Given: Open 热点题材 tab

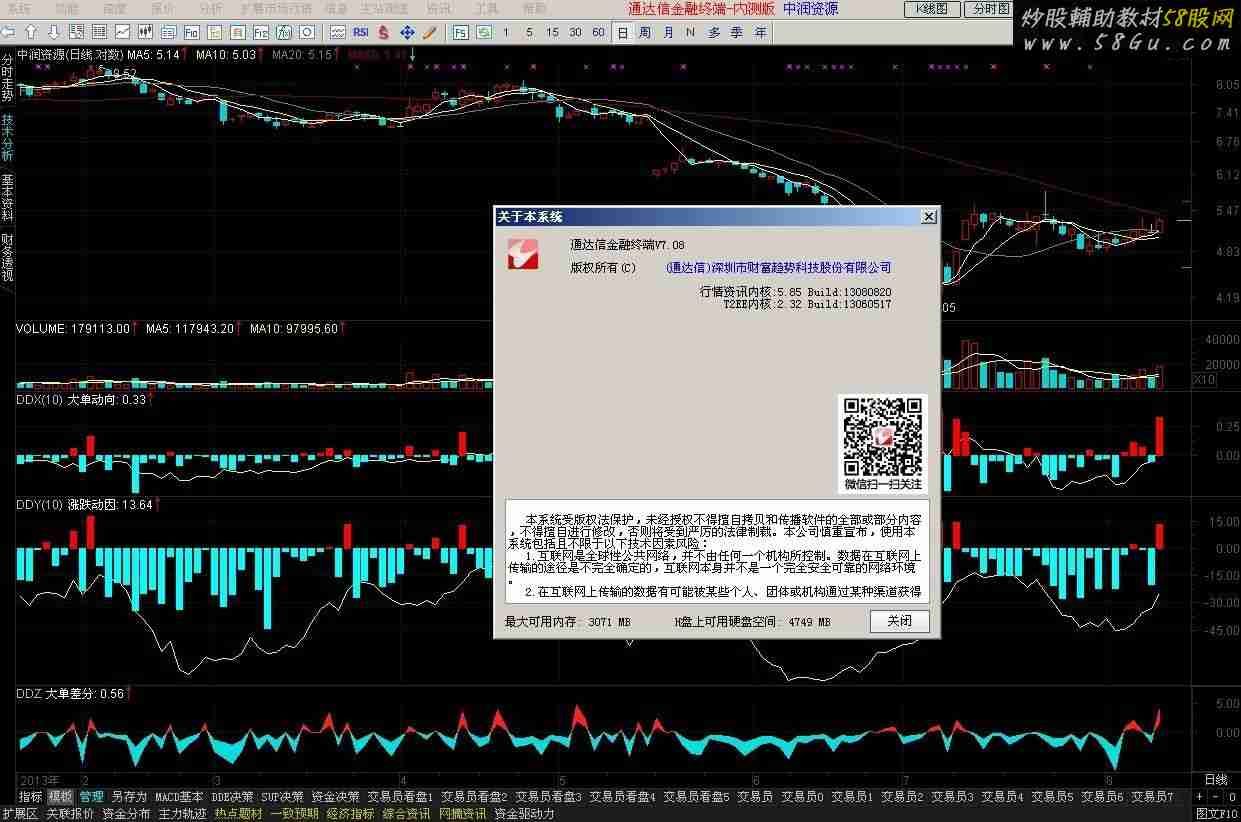Looking at the screenshot, I should [x=238, y=814].
